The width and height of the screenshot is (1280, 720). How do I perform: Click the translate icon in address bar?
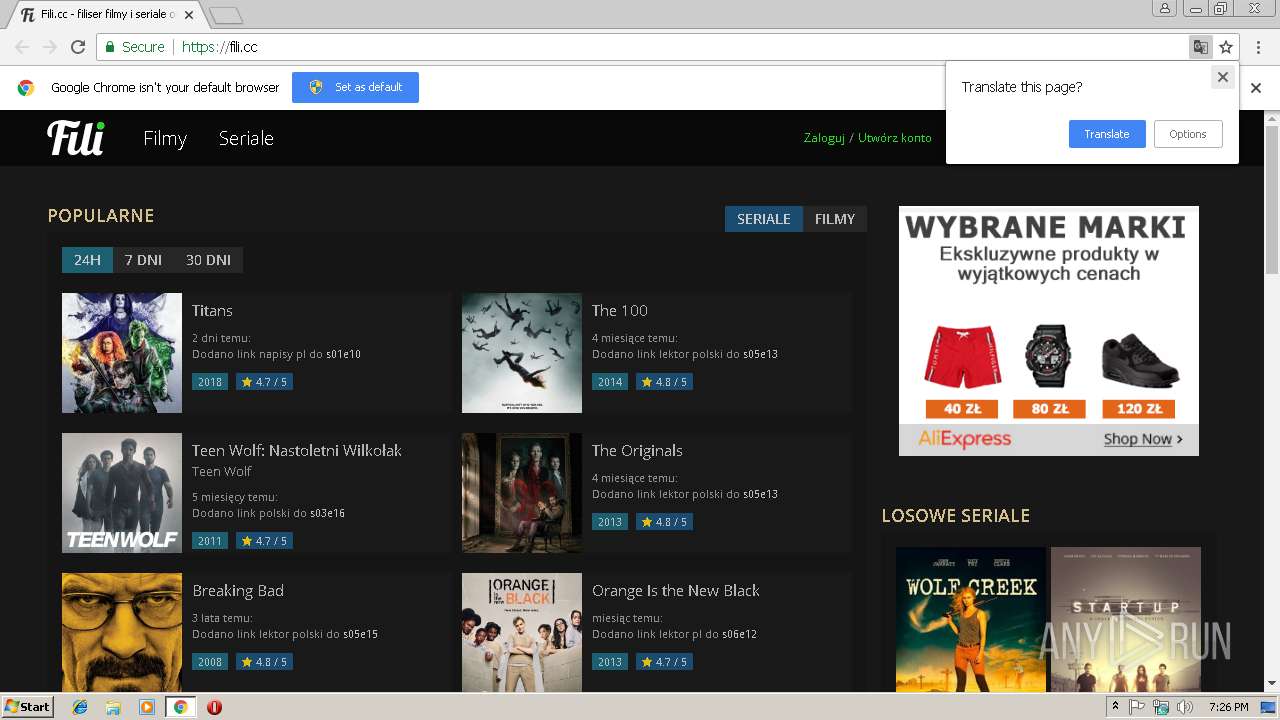[1200, 47]
